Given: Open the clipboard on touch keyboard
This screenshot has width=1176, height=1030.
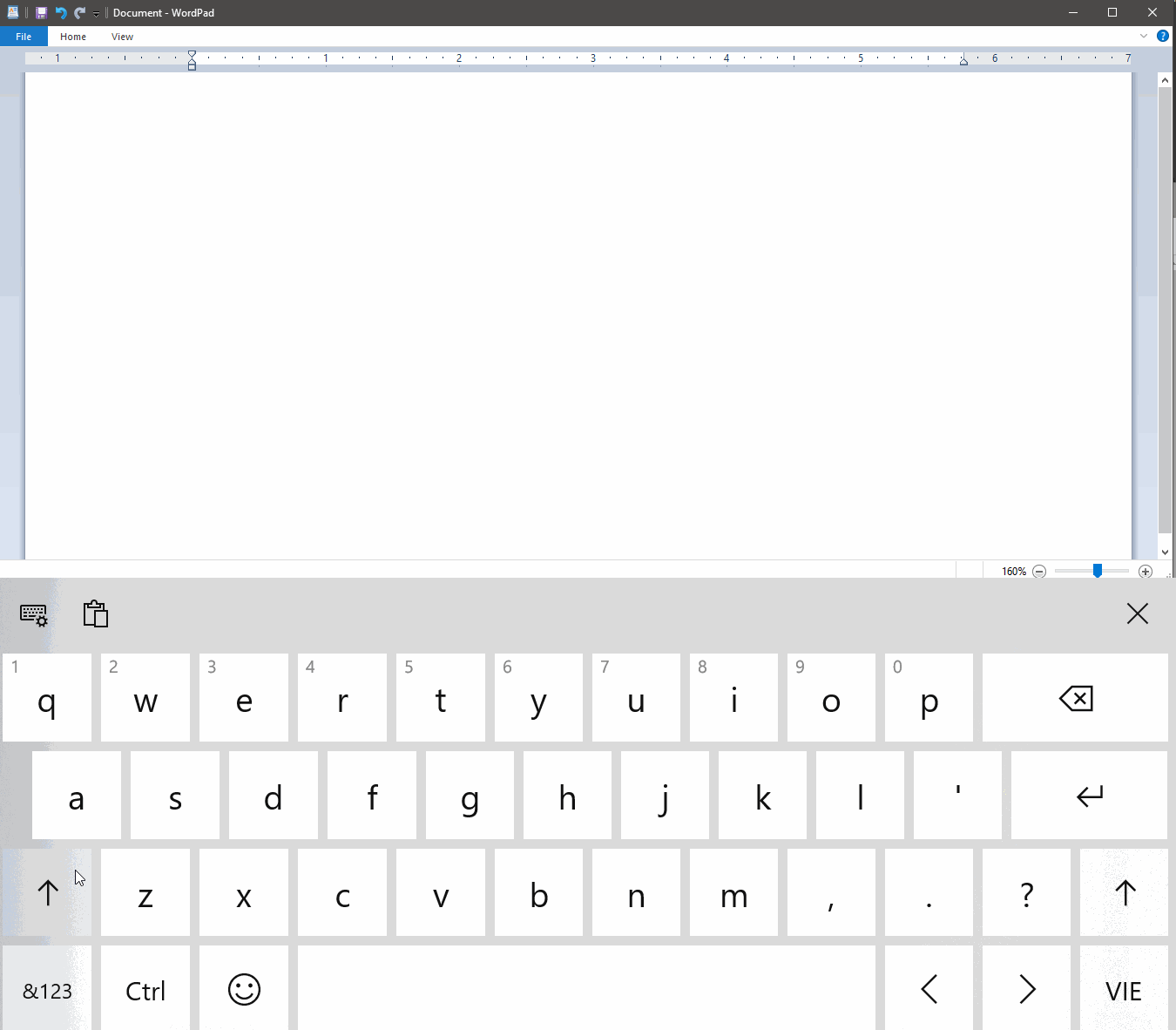Looking at the screenshot, I should (x=95, y=613).
